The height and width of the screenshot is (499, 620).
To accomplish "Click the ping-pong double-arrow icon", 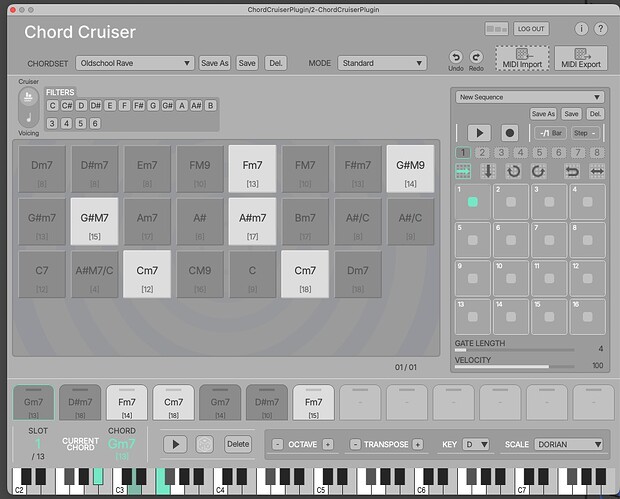I will pos(597,171).
